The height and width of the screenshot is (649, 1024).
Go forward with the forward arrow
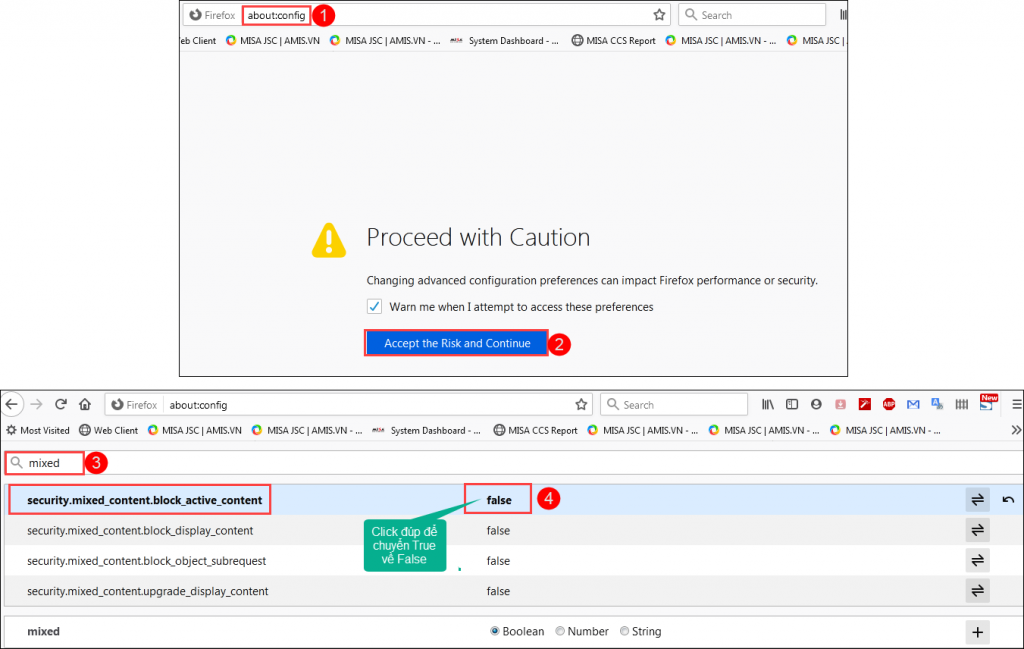coord(37,404)
